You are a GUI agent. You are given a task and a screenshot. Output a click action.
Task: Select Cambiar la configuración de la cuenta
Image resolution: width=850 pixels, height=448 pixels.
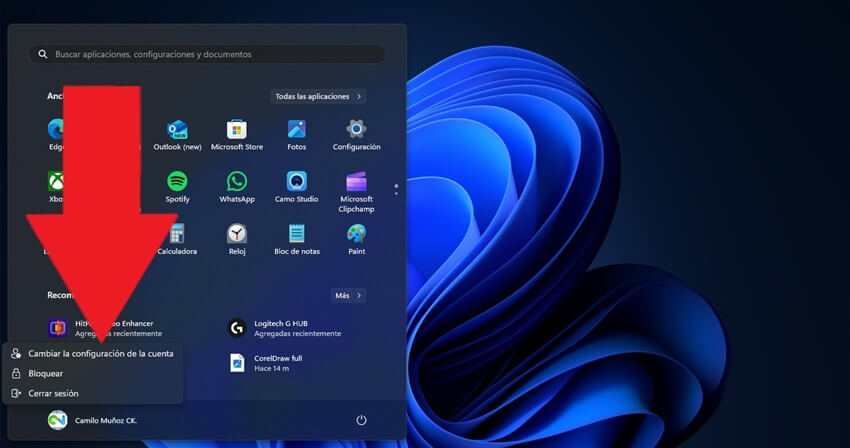[x=93, y=354]
